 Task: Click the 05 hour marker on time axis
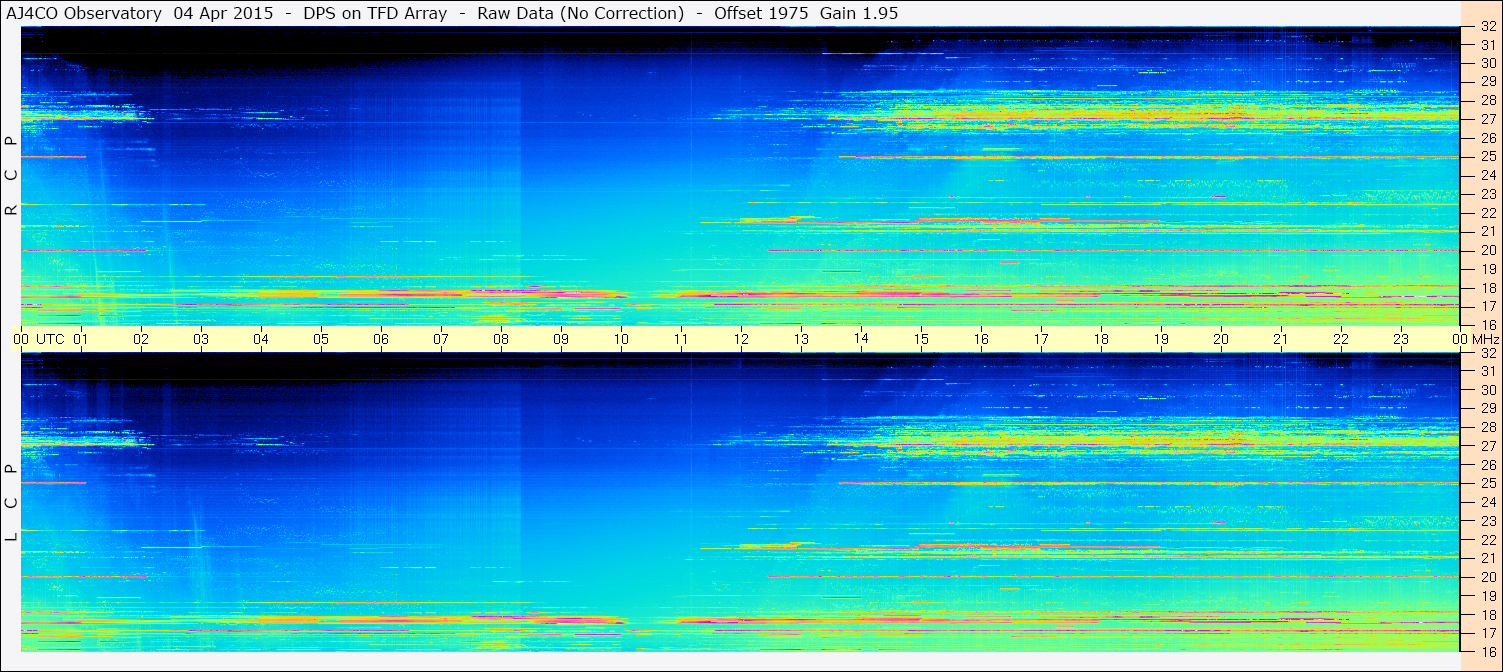(321, 339)
